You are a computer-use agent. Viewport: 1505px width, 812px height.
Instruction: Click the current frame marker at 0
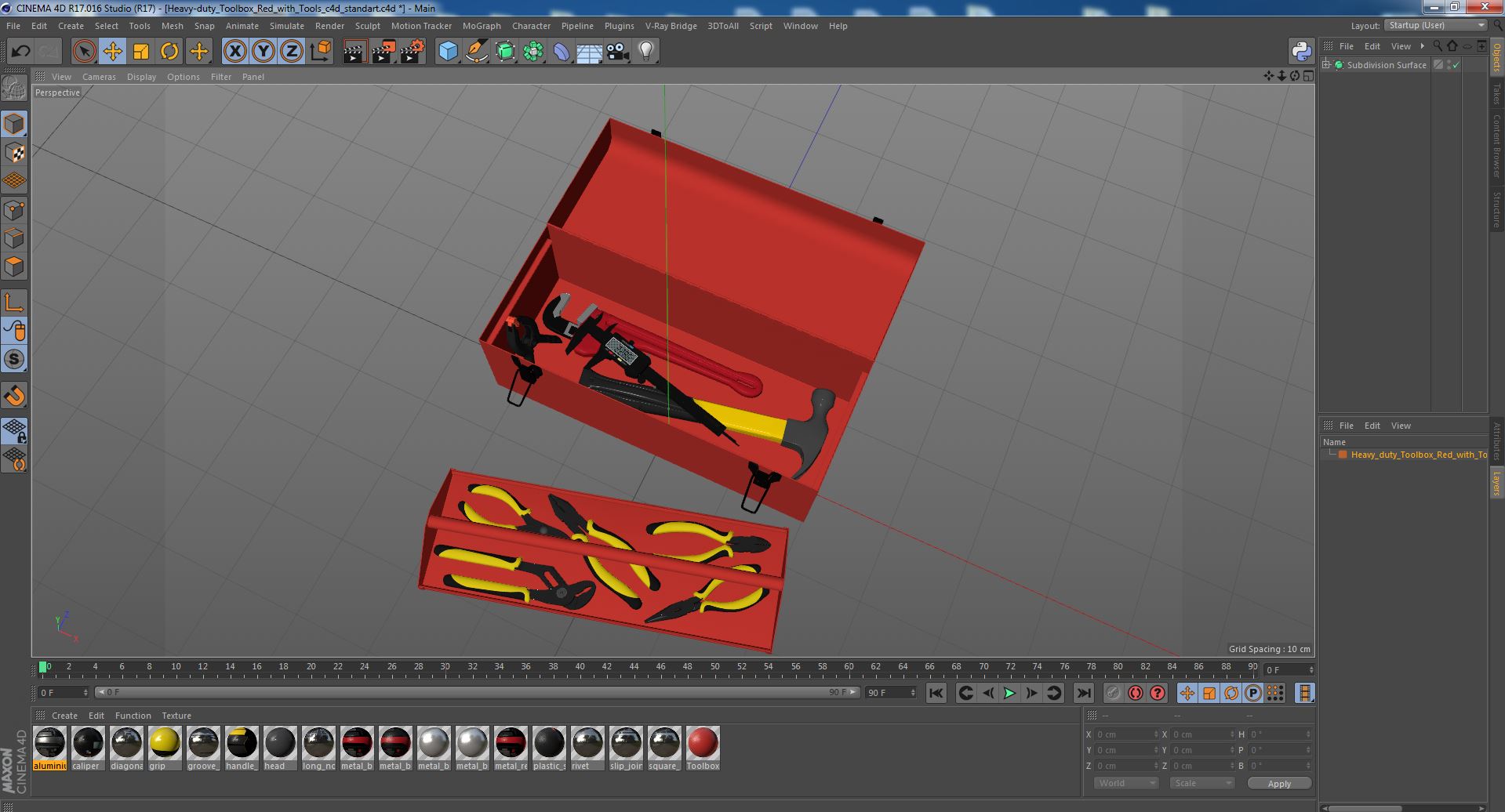coord(43,667)
